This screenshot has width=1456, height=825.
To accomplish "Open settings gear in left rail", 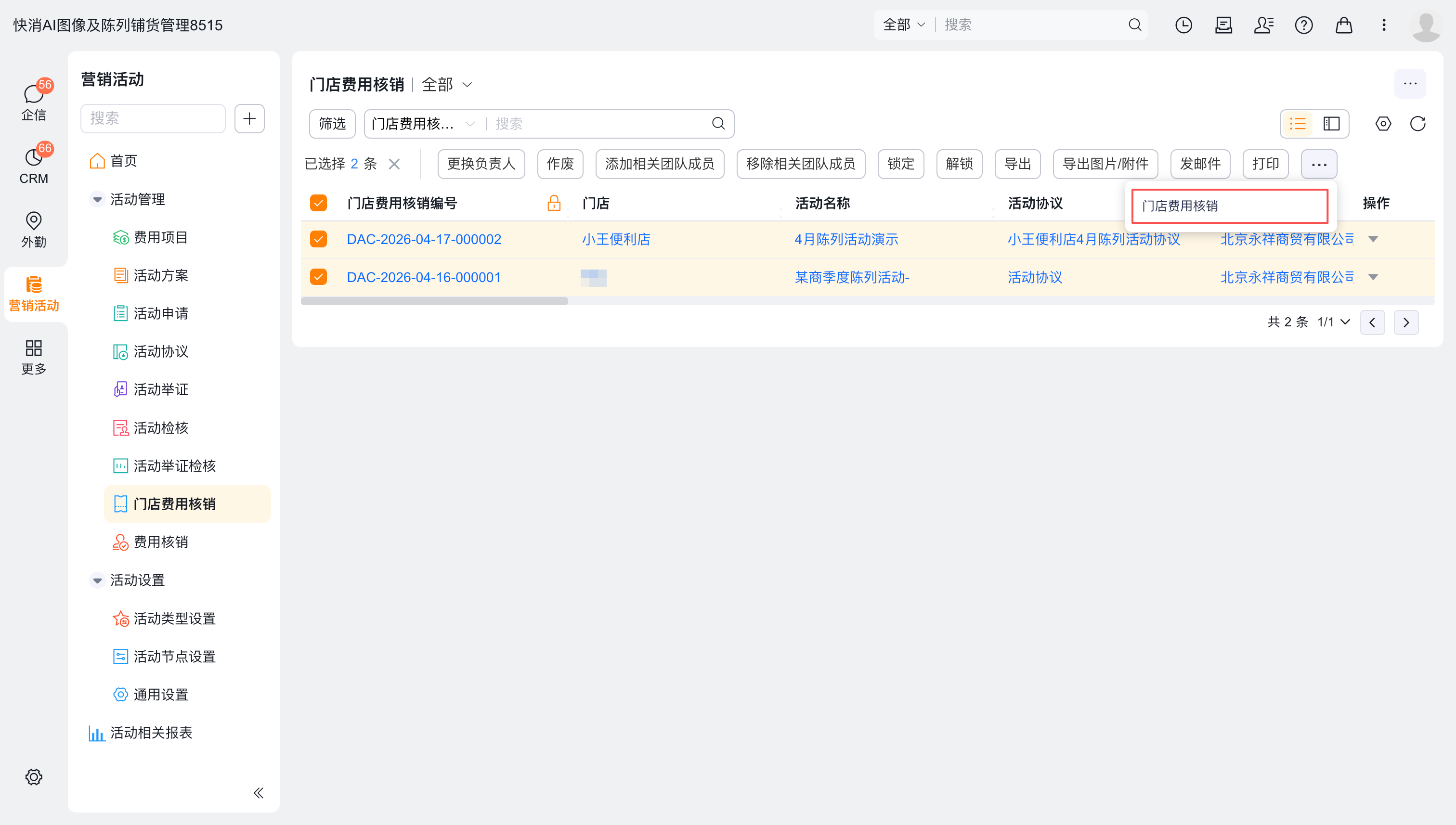I will (33, 777).
